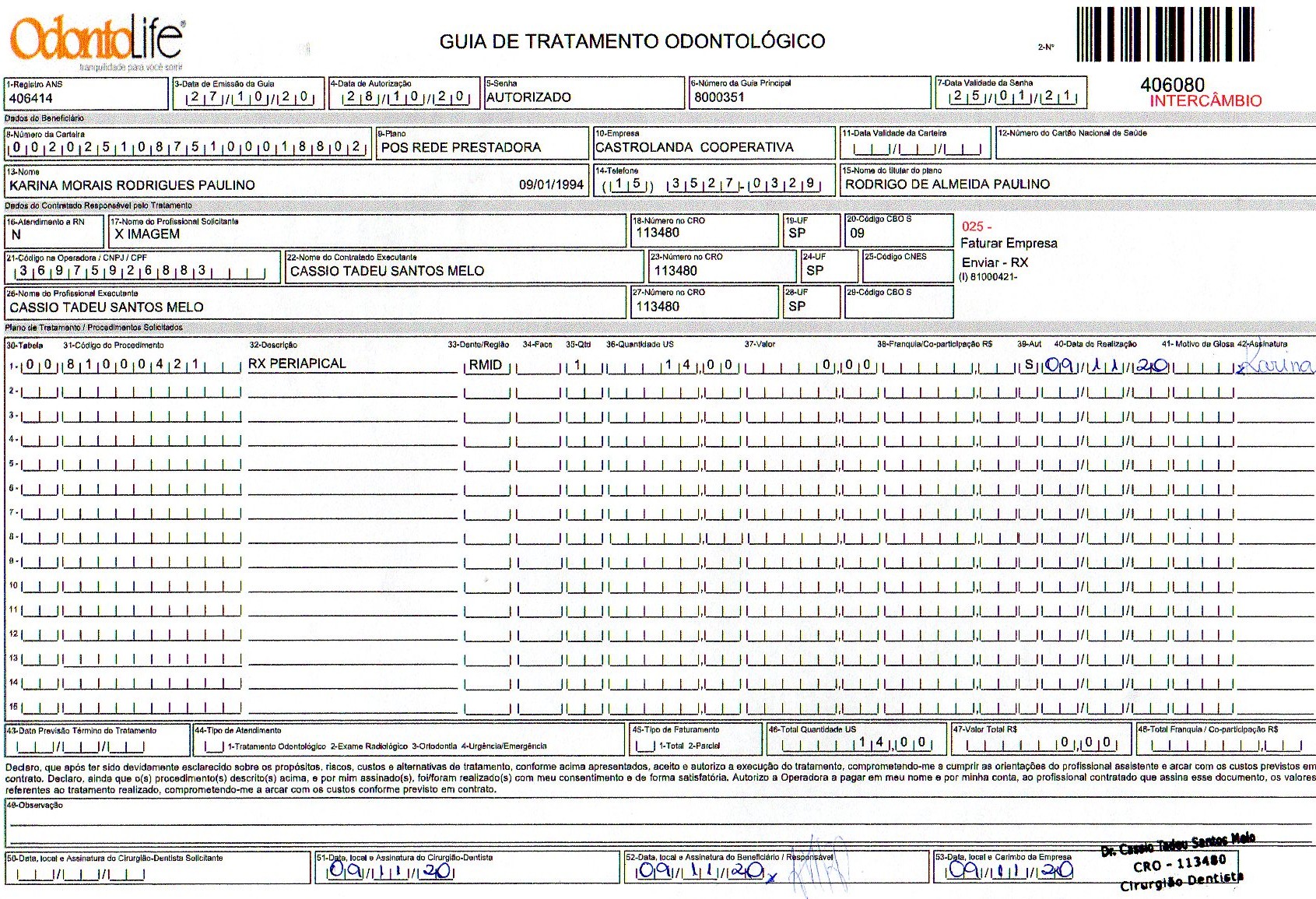Click the Valor Total R$ field

point(1041,739)
